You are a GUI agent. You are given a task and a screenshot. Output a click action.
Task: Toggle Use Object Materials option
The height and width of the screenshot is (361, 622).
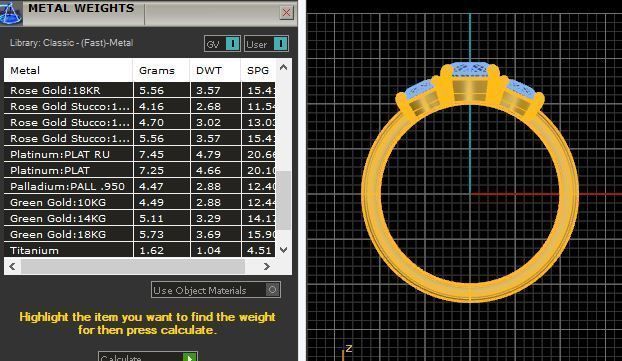[x=216, y=290]
